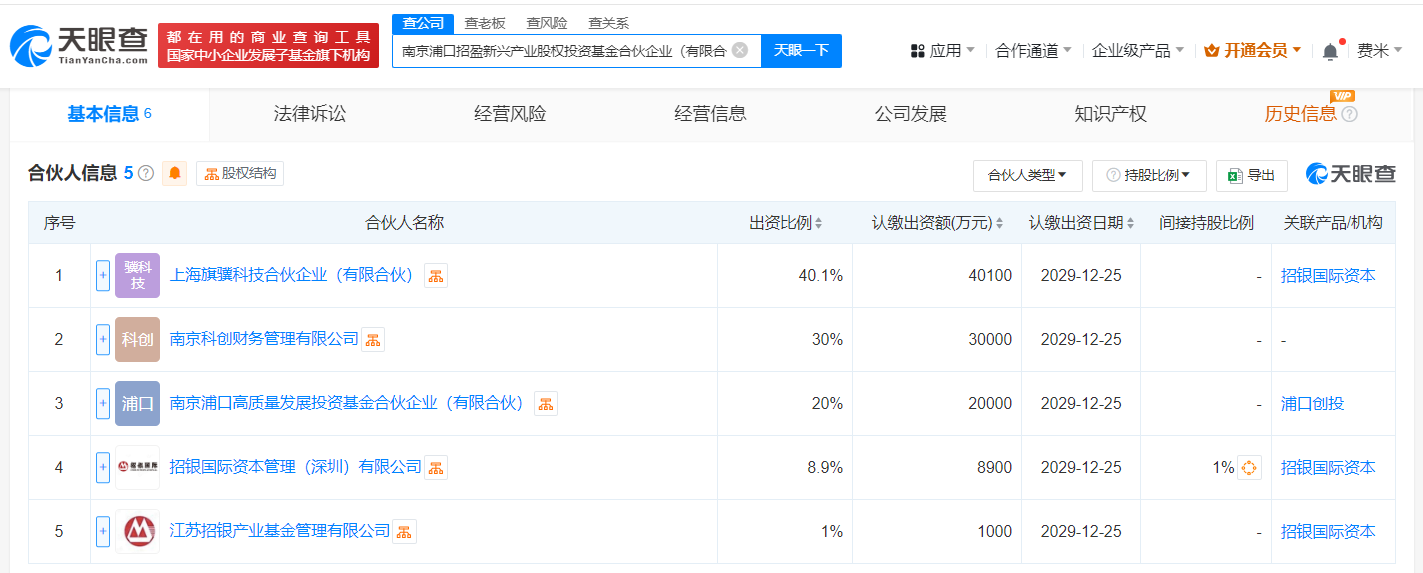Image resolution: width=1423 pixels, height=573 pixels.
Task: Open equity structure icon for 上海旗骥科技合伙企业
Action: (x=435, y=276)
